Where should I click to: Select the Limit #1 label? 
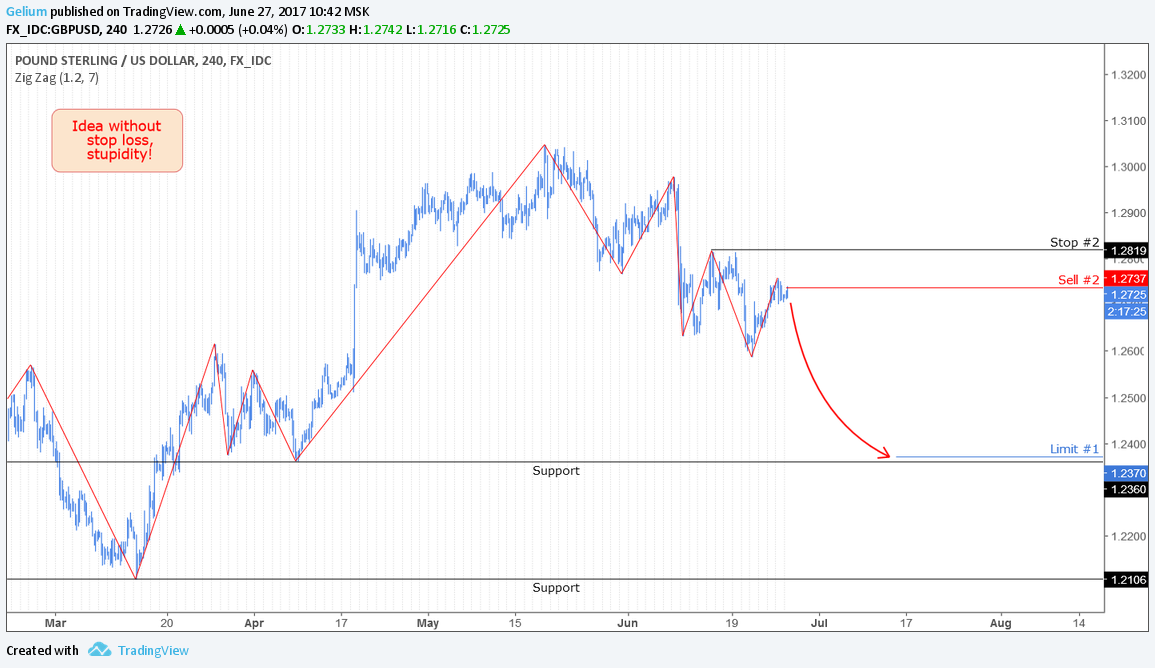click(1074, 449)
